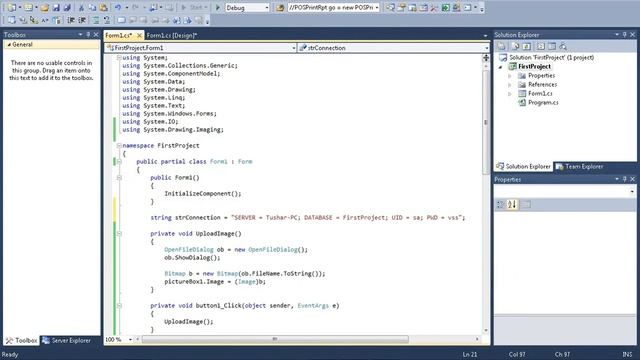640x360 pixels.
Task: Select the Server Explorer tab
Action: click(x=67, y=340)
